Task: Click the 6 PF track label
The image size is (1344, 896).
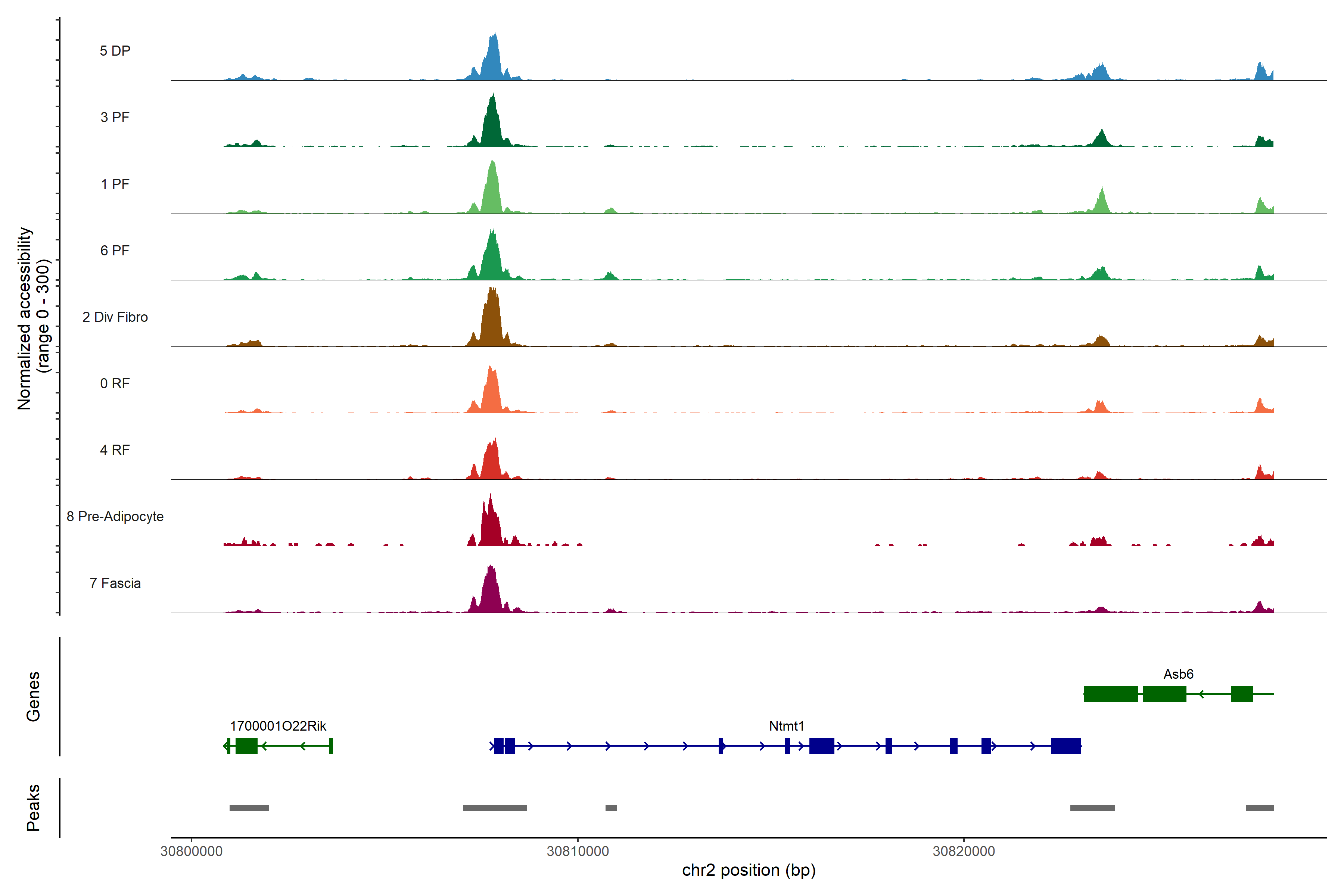Action: pos(115,250)
